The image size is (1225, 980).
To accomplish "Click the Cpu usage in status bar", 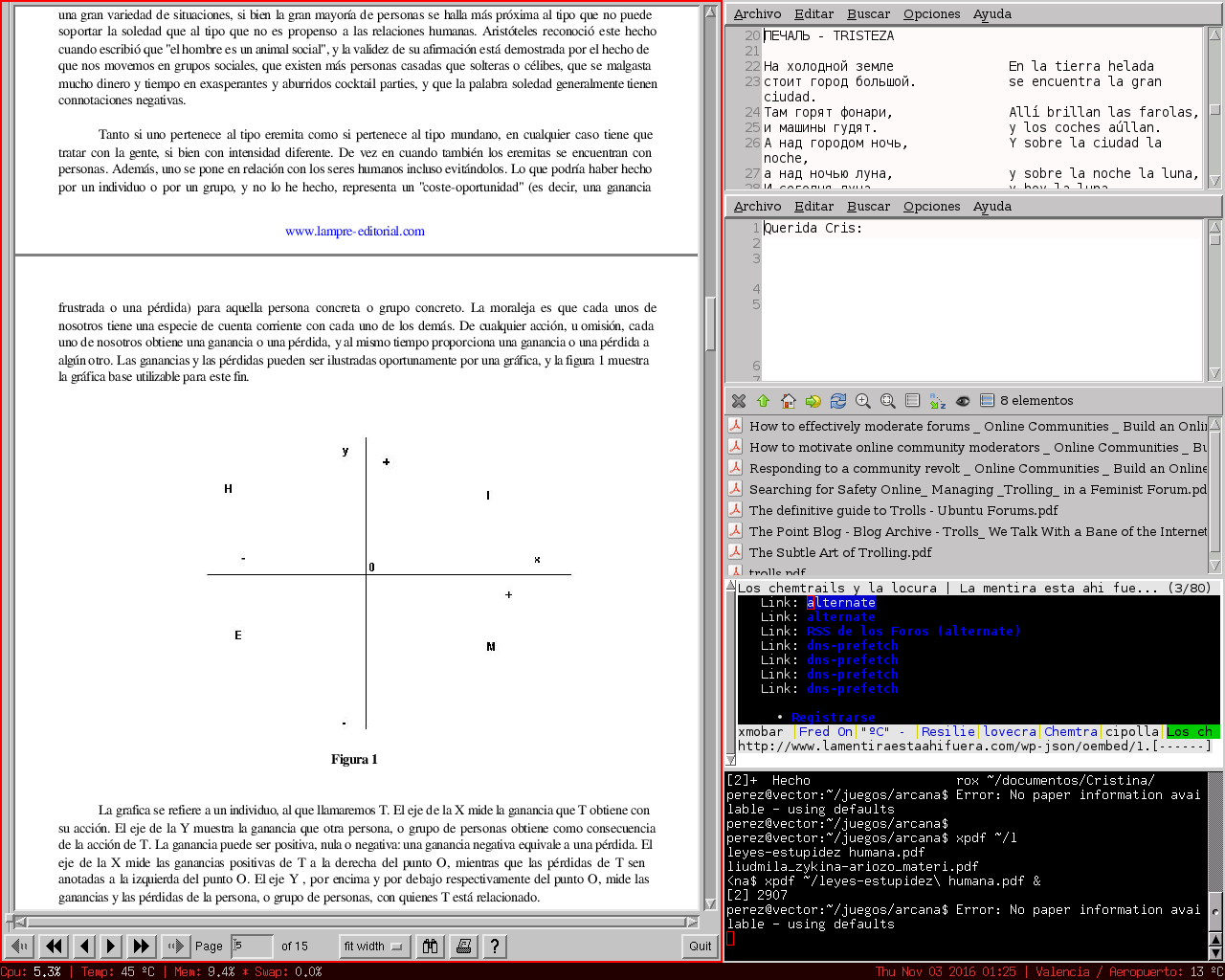I will (x=31, y=971).
